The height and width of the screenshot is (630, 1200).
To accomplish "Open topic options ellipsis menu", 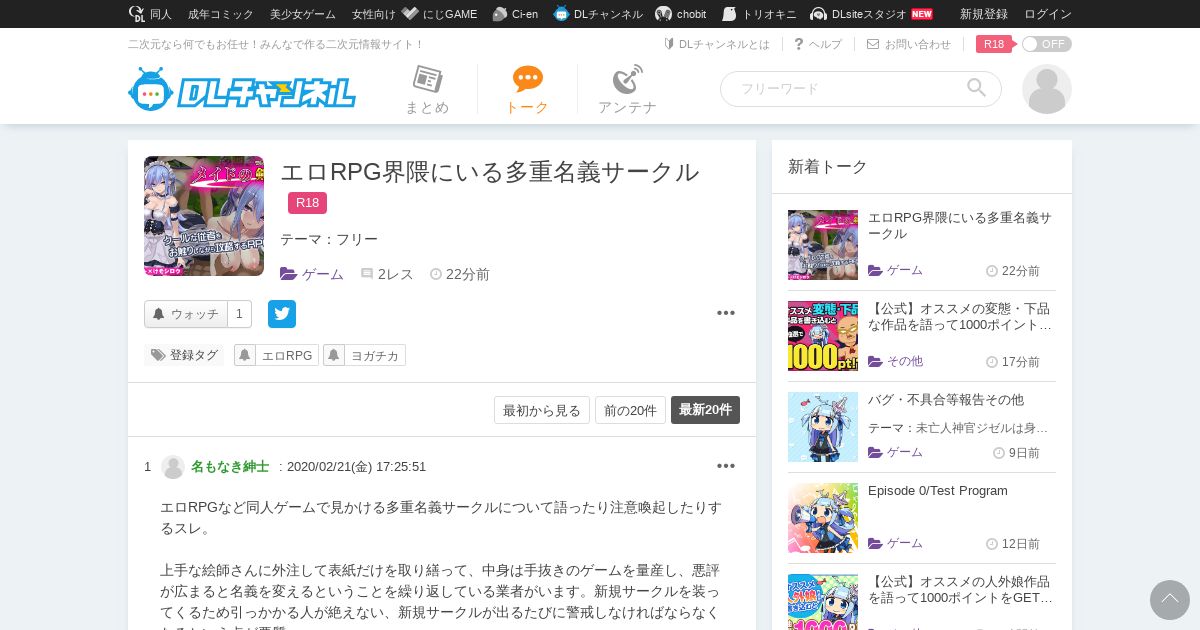I will coord(726,313).
